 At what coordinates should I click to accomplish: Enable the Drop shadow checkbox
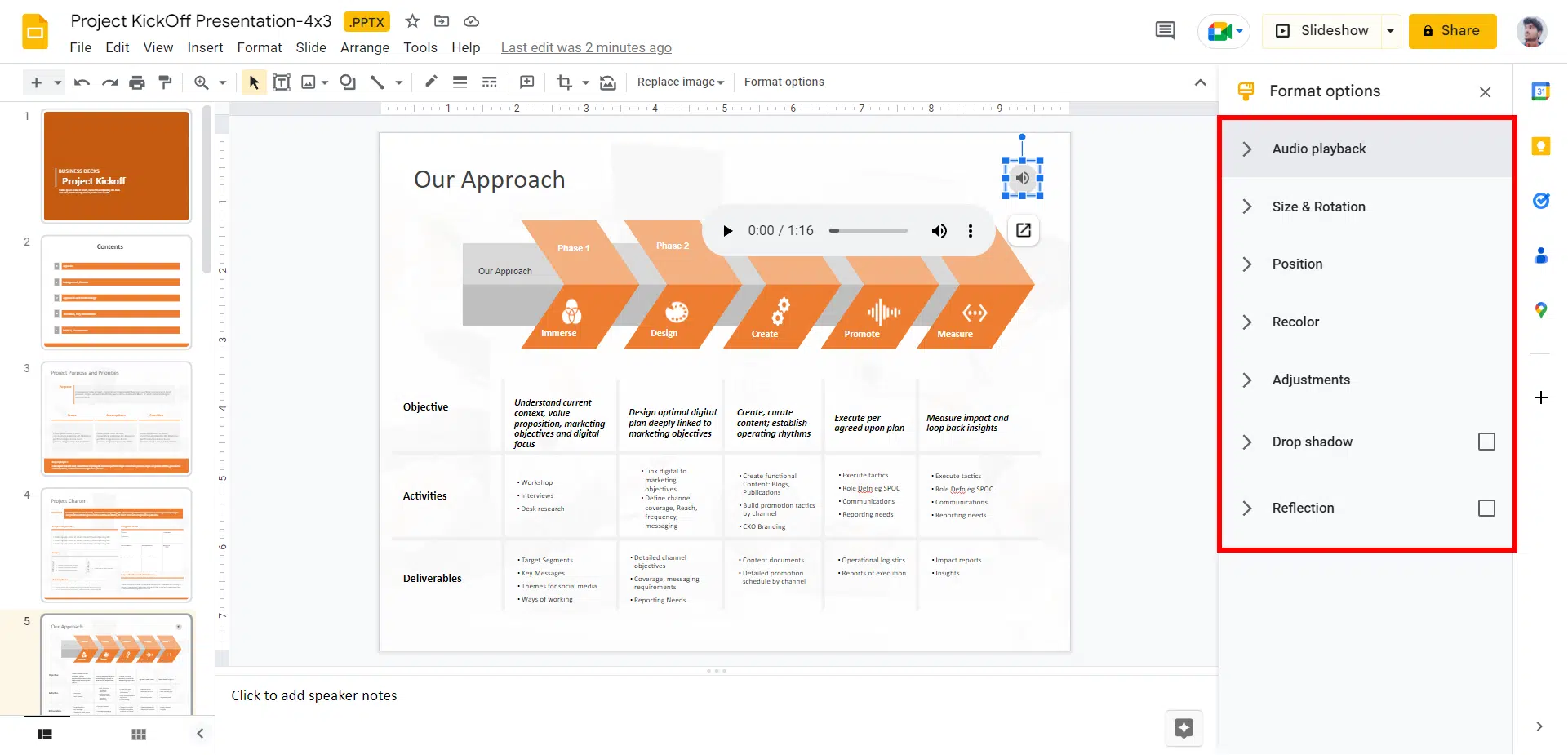pos(1486,442)
